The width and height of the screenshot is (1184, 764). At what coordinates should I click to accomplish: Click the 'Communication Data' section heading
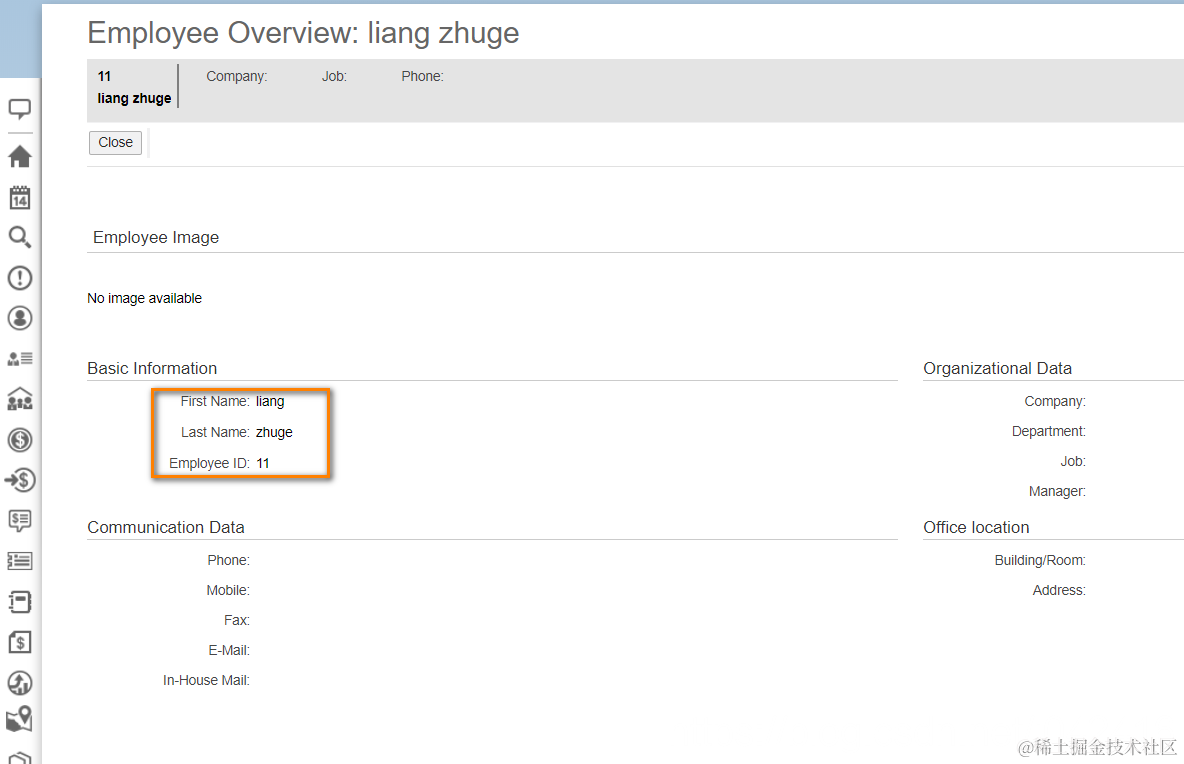[x=165, y=528]
